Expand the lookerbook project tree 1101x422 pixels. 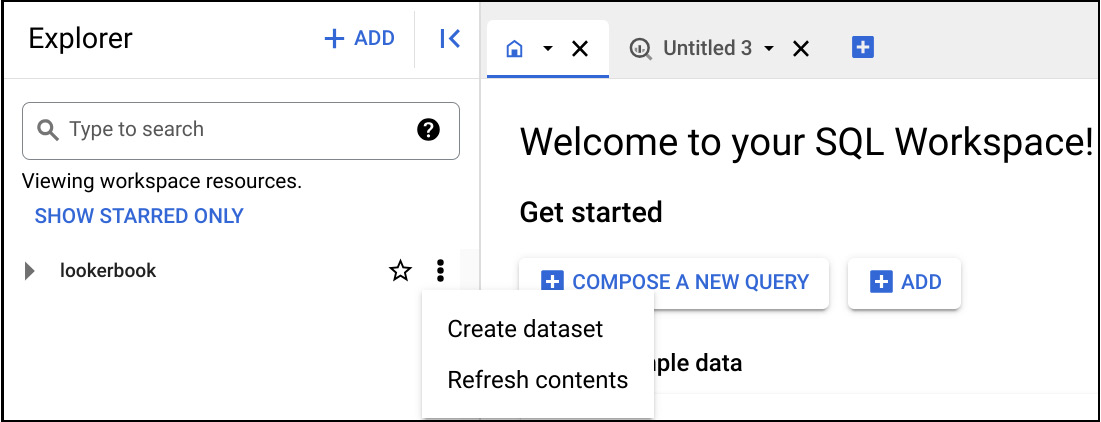29,271
